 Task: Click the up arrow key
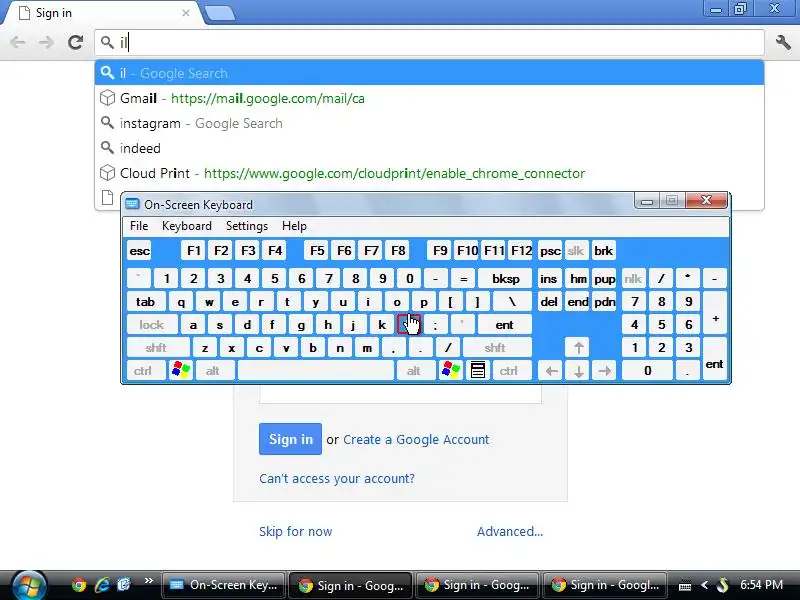(578, 348)
